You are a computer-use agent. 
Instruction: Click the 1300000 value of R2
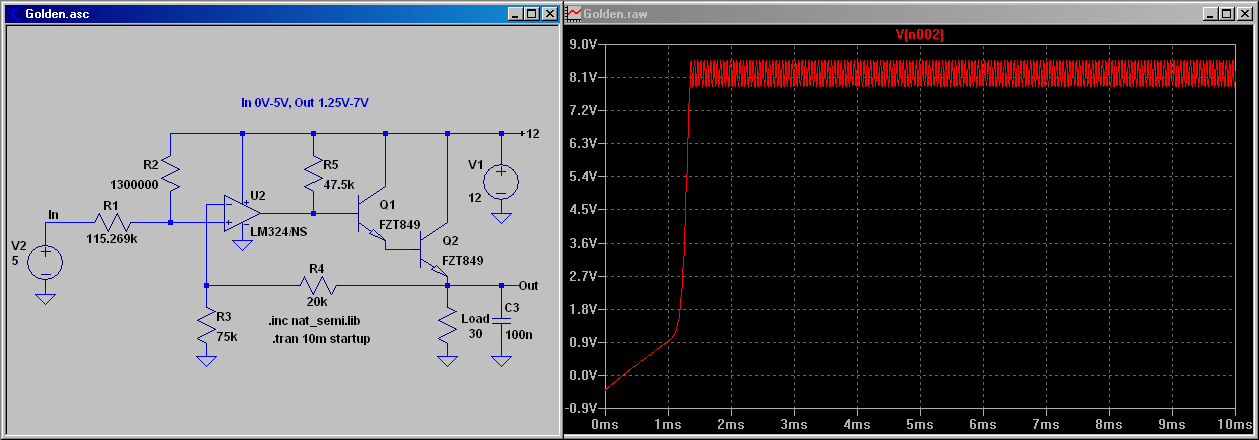134,184
